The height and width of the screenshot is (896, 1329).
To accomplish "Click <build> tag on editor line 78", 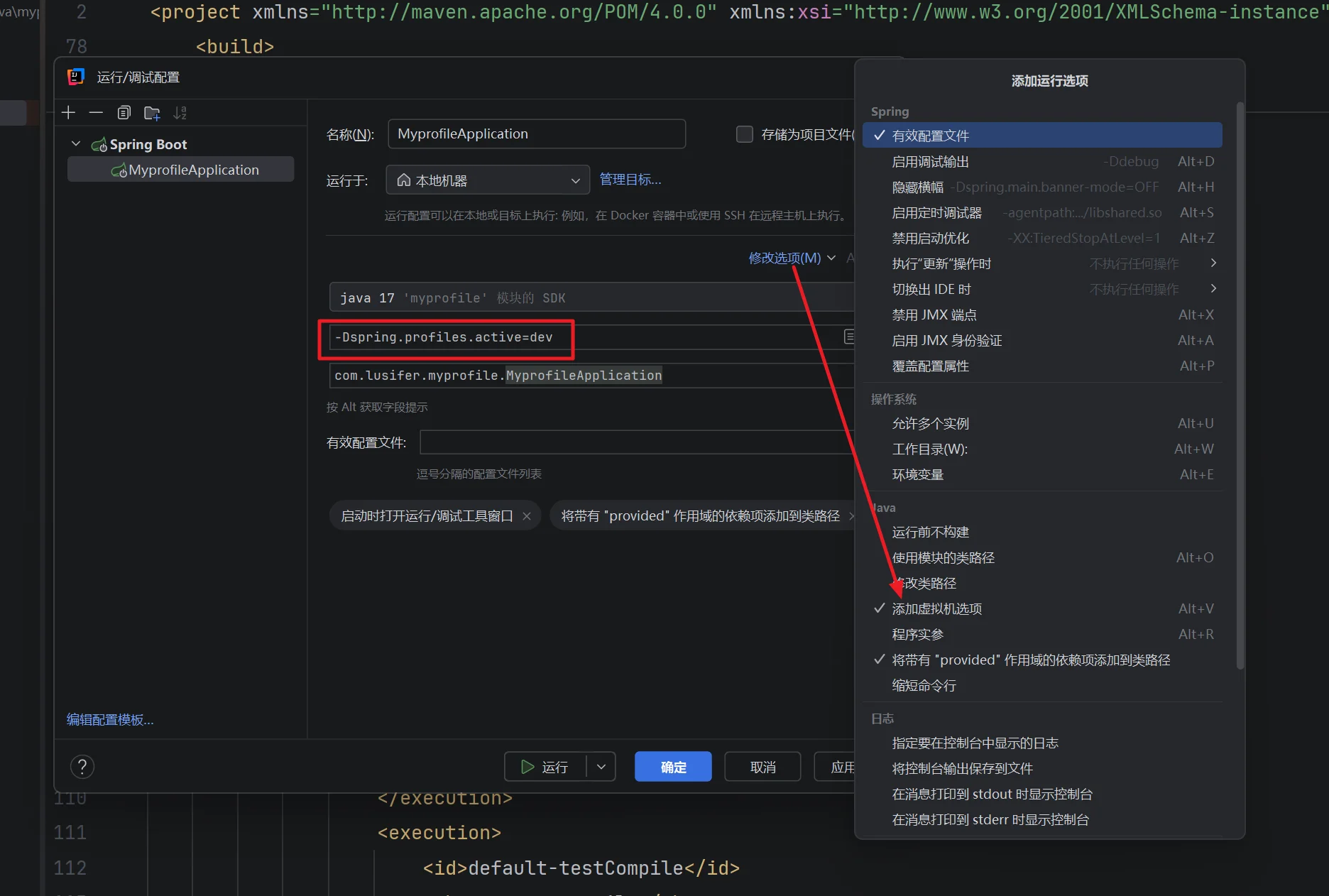I will (235, 47).
